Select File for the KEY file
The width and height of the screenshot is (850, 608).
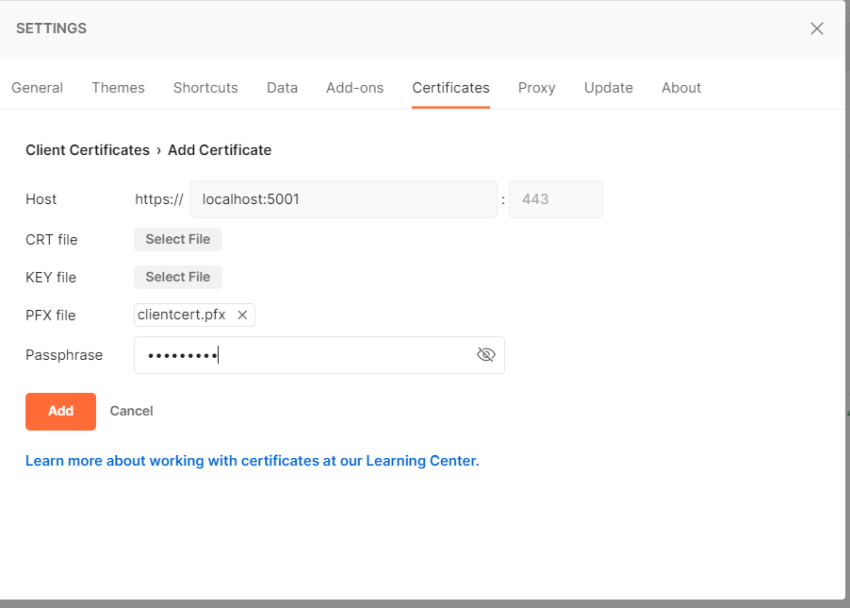pos(178,277)
